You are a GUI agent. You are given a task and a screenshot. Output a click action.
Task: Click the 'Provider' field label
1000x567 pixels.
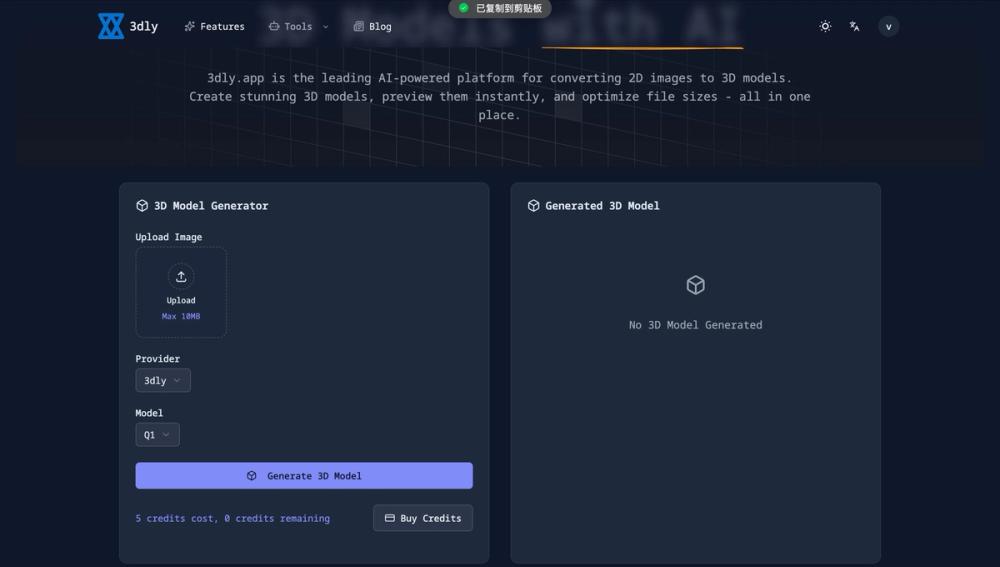[158, 358]
